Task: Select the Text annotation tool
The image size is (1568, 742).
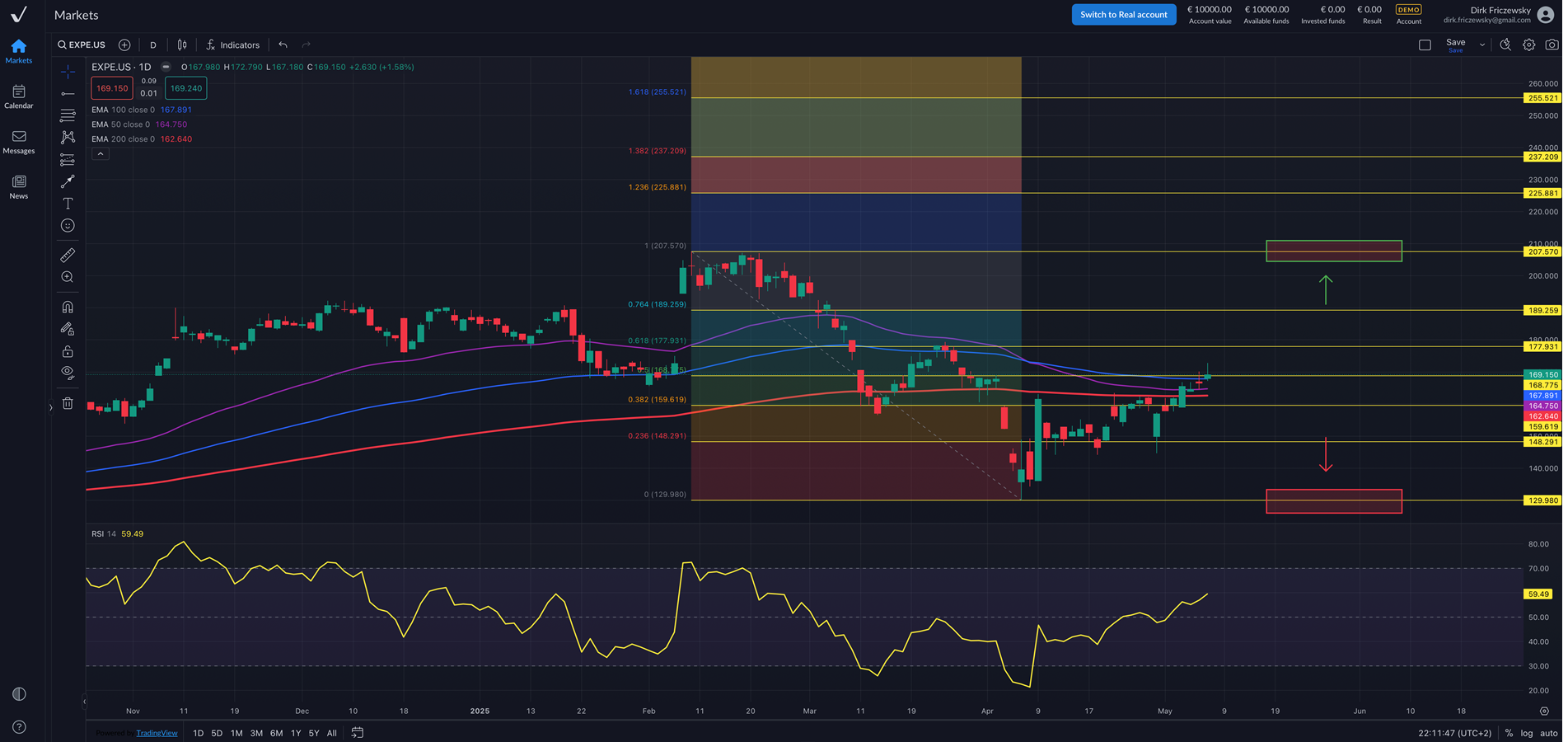Action: (x=68, y=204)
